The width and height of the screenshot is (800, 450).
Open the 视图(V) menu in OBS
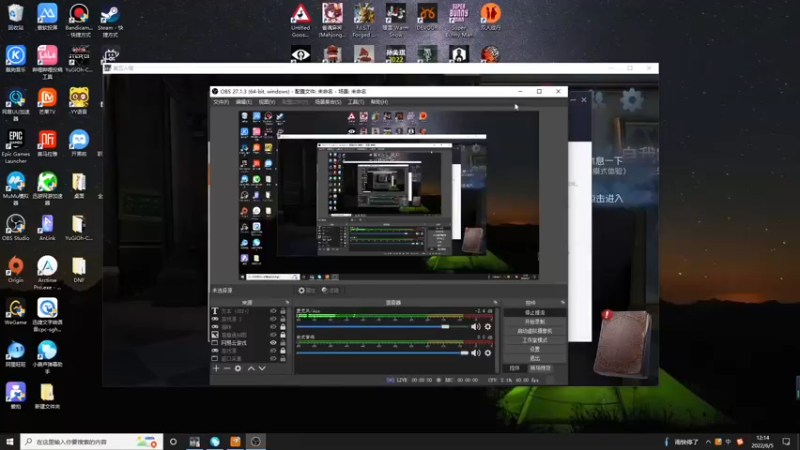[x=267, y=102]
